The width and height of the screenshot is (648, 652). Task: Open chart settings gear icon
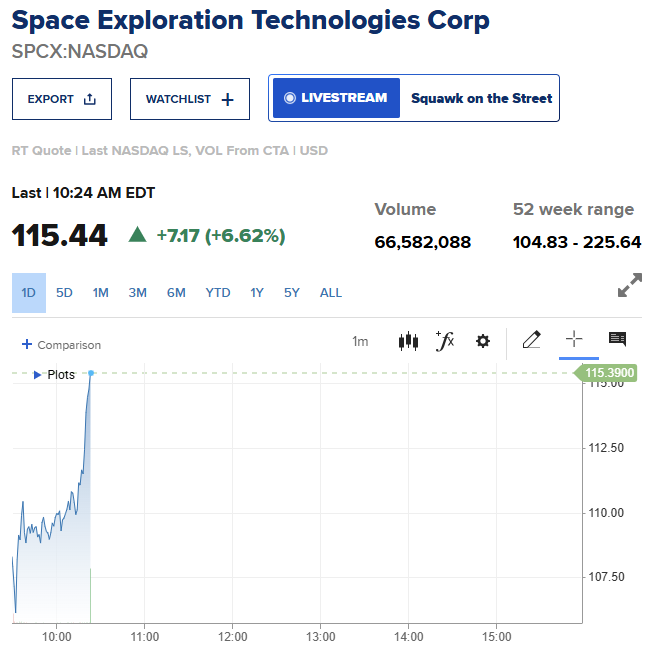pos(482,341)
